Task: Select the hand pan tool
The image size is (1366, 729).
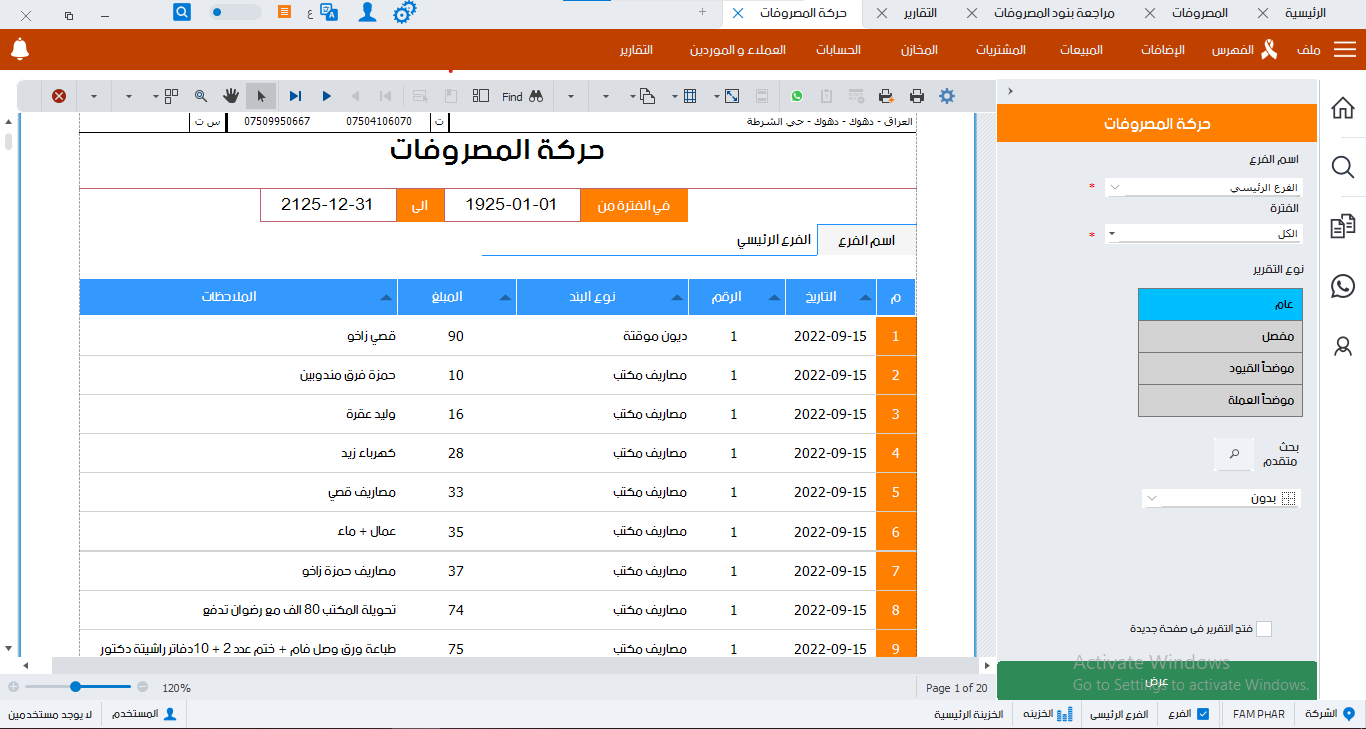Action: click(231, 96)
